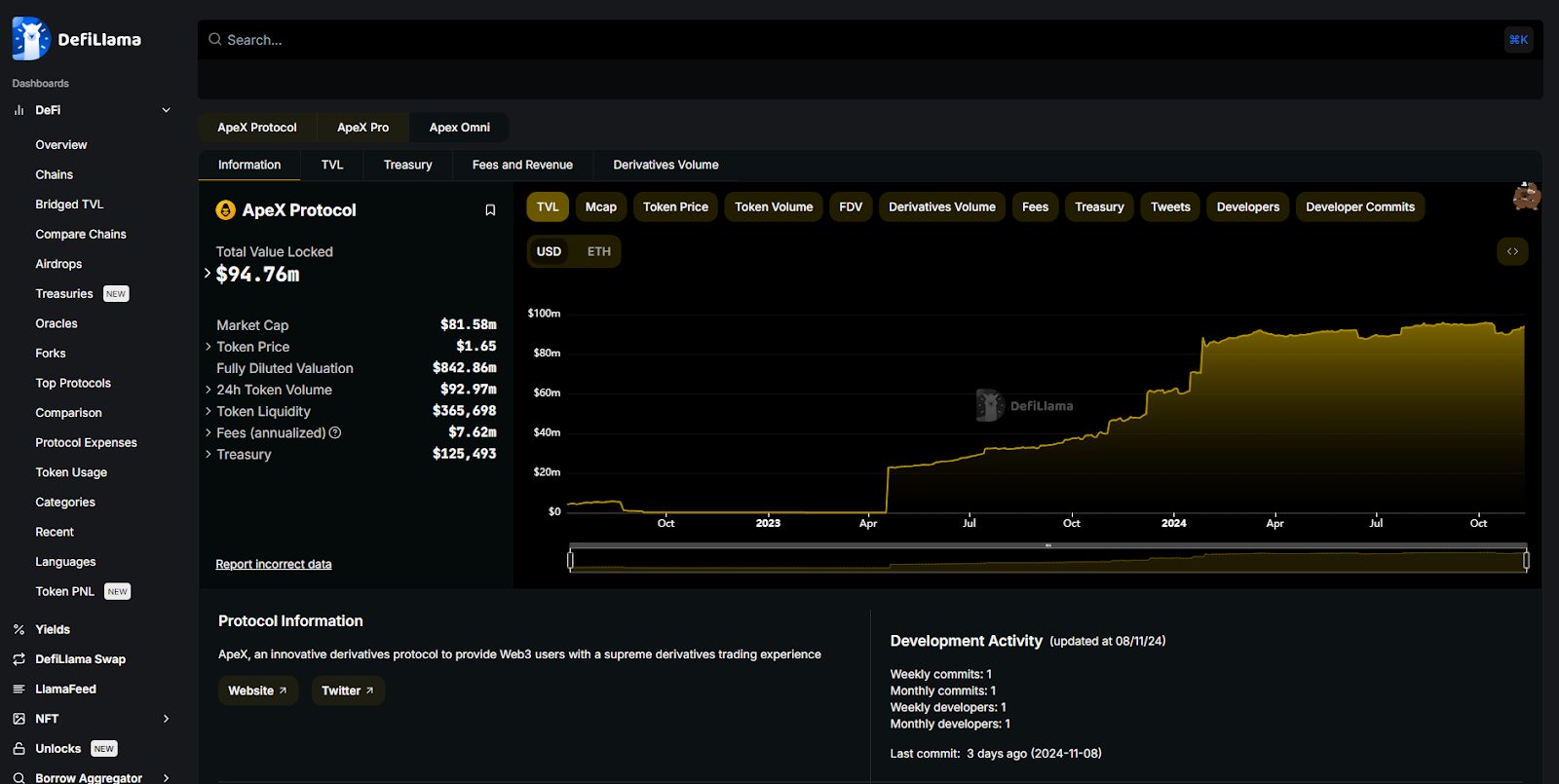Expand the 24h Token Volume row
This screenshot has width=1559, height=784.
click(209, 390)
